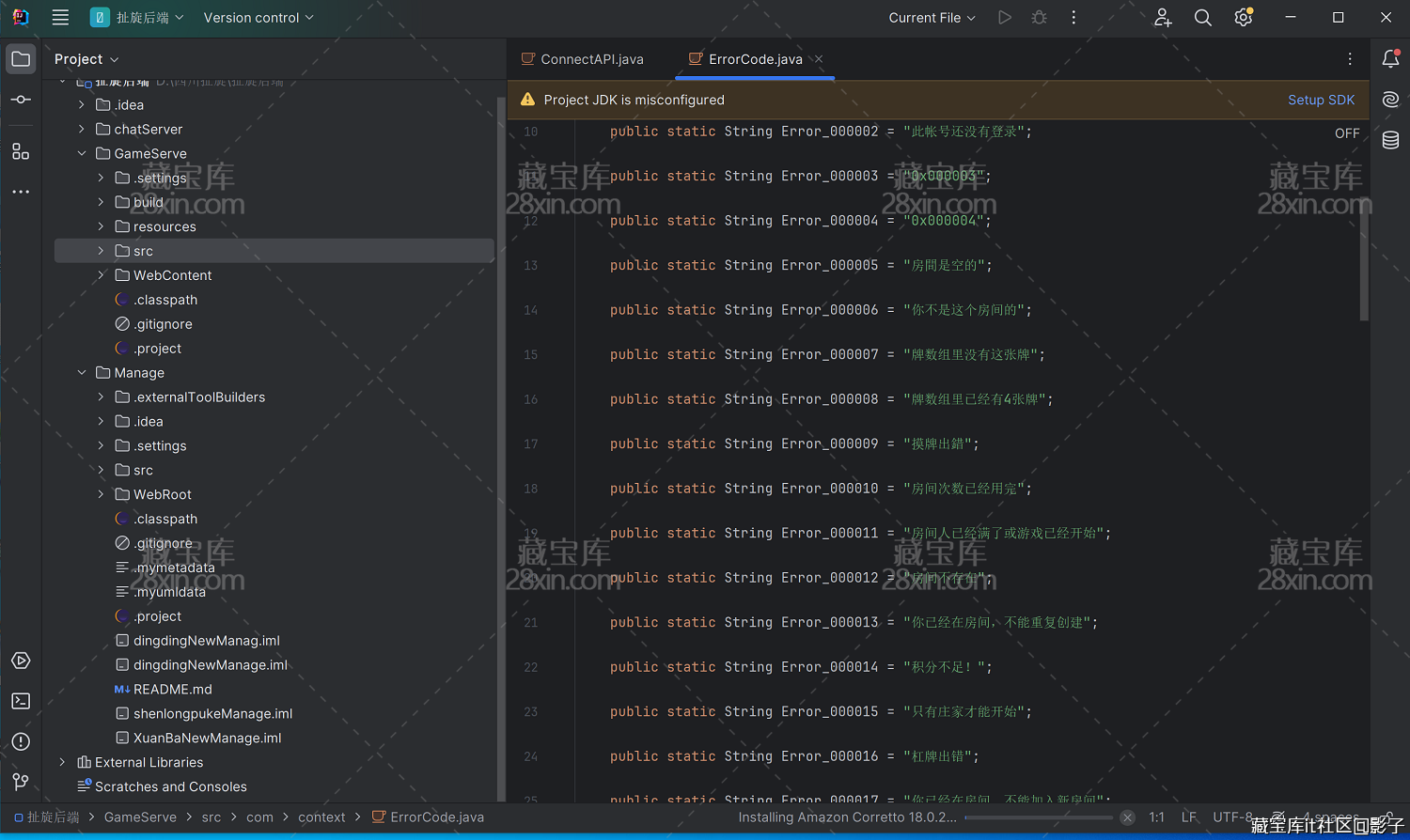Open the AI Assistant spiral icon

(x=1390, y=100)
